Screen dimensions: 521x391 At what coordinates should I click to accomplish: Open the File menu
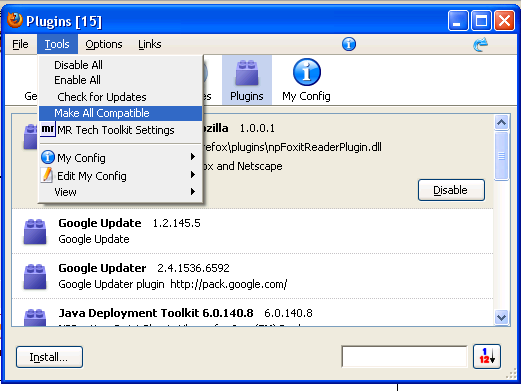(20, 44)
